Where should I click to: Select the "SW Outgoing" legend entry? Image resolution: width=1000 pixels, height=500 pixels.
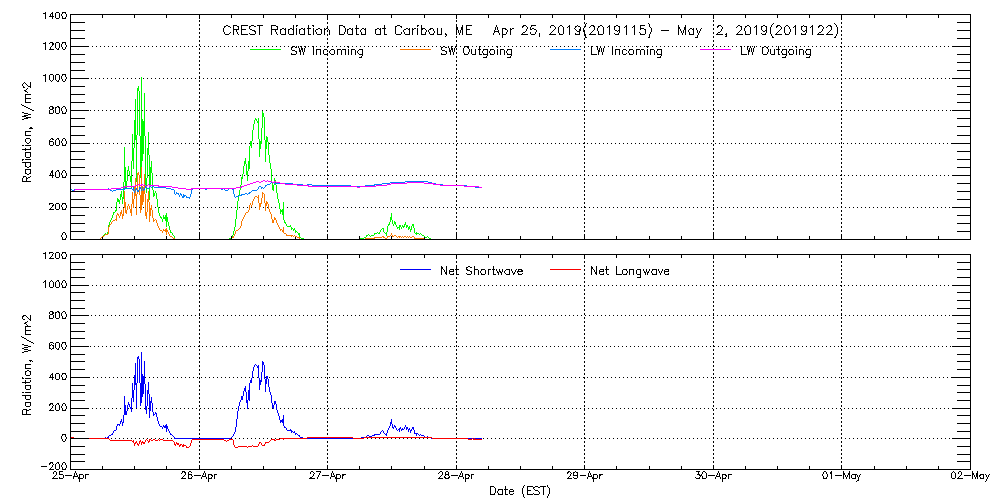pos(476,51)
